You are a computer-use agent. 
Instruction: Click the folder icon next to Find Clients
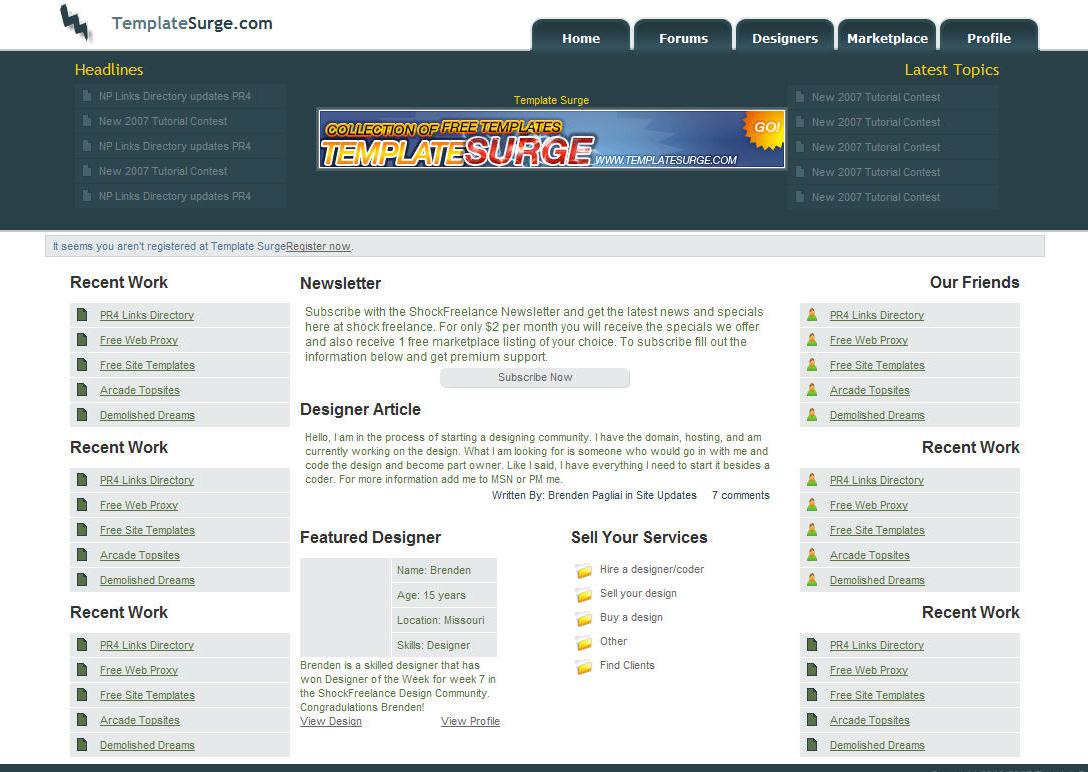click(584, 667)
